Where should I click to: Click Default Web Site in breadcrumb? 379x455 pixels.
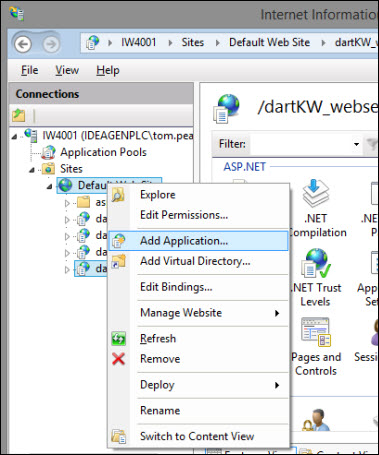[x=269, y=42]
